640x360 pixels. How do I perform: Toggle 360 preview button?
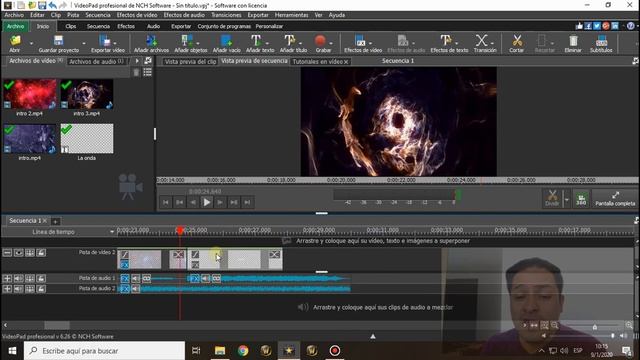(581, 199)
